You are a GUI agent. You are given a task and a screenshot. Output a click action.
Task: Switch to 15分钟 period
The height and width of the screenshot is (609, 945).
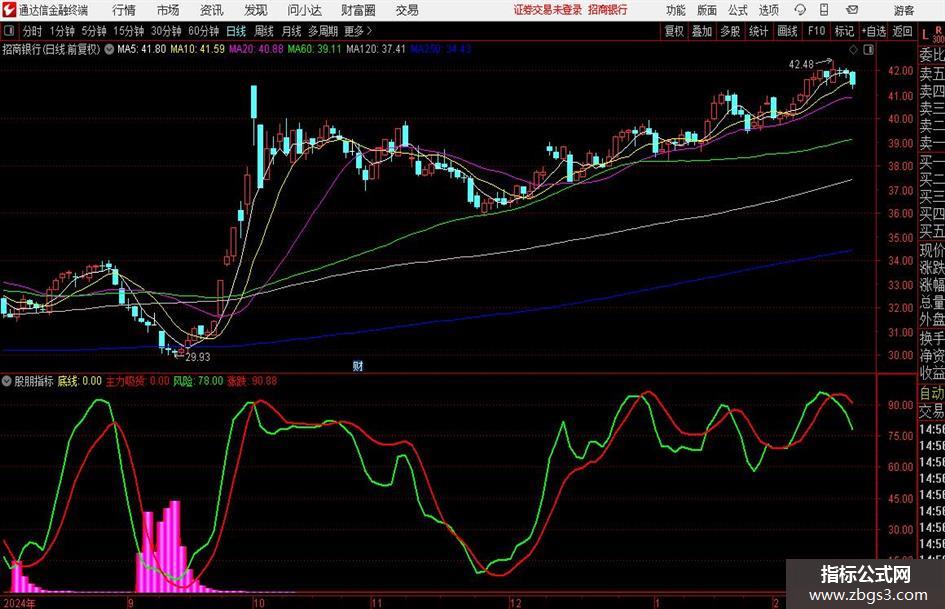pyautogui.click(x=128, y=31)
